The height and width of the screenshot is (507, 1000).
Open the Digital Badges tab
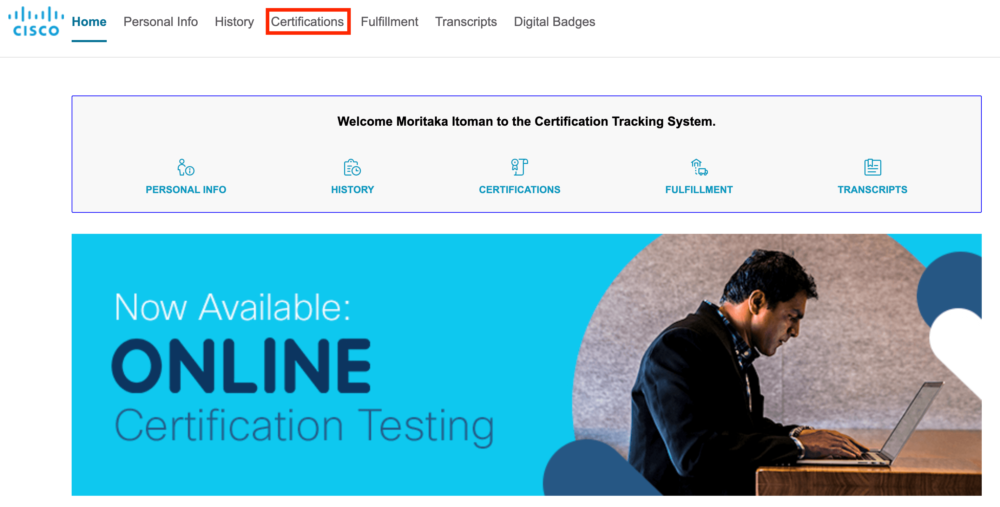pos(555,22)
